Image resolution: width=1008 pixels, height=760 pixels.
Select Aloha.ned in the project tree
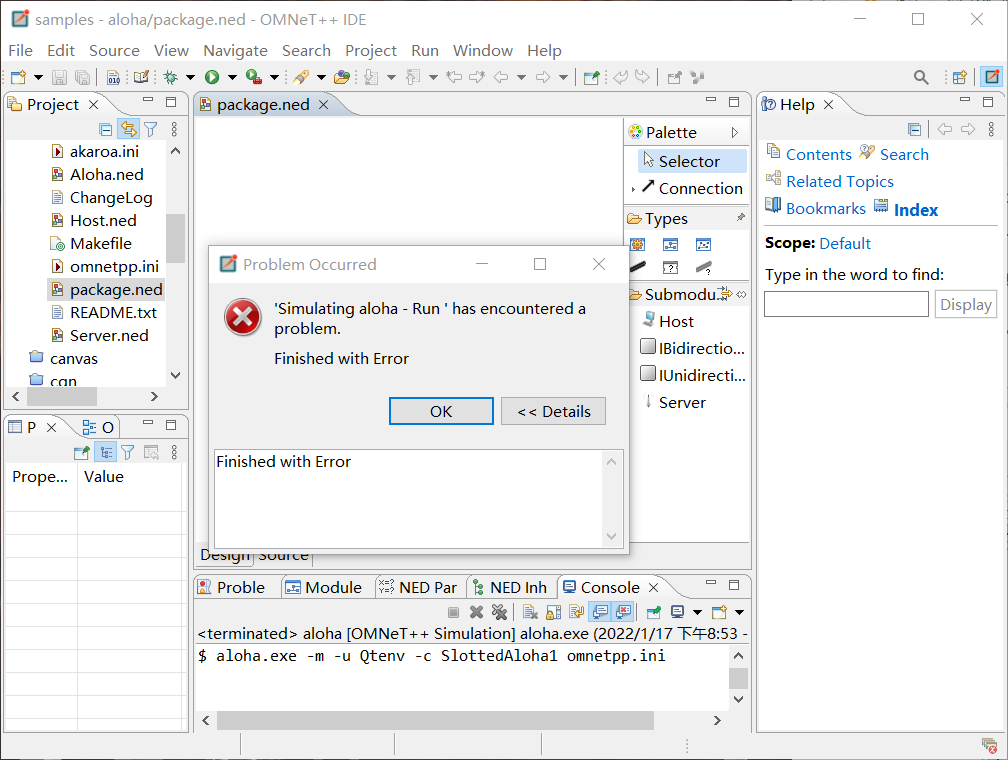pos(107,174)
